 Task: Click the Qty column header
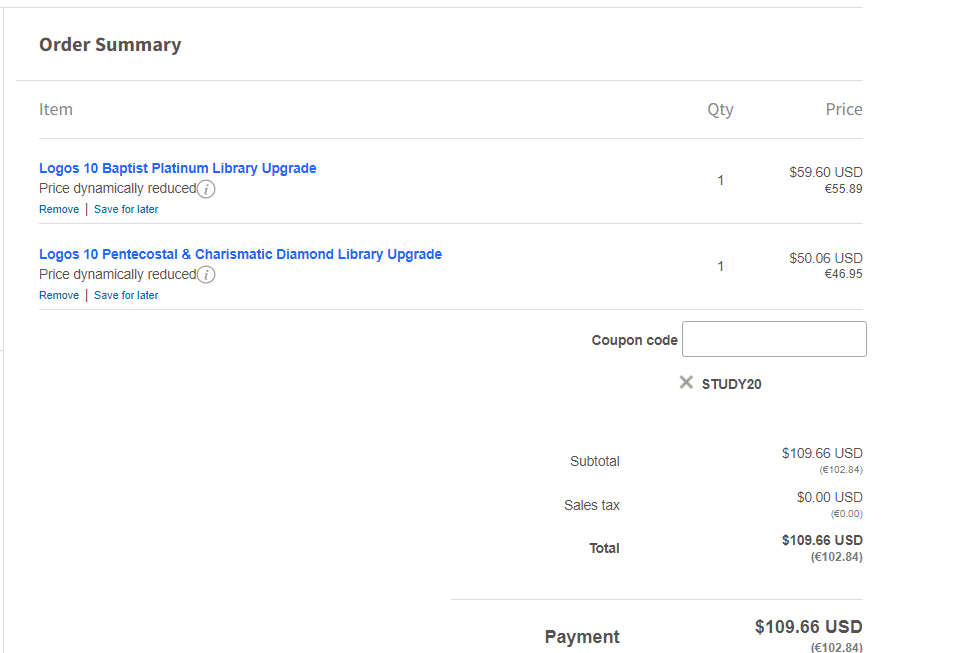720,110
